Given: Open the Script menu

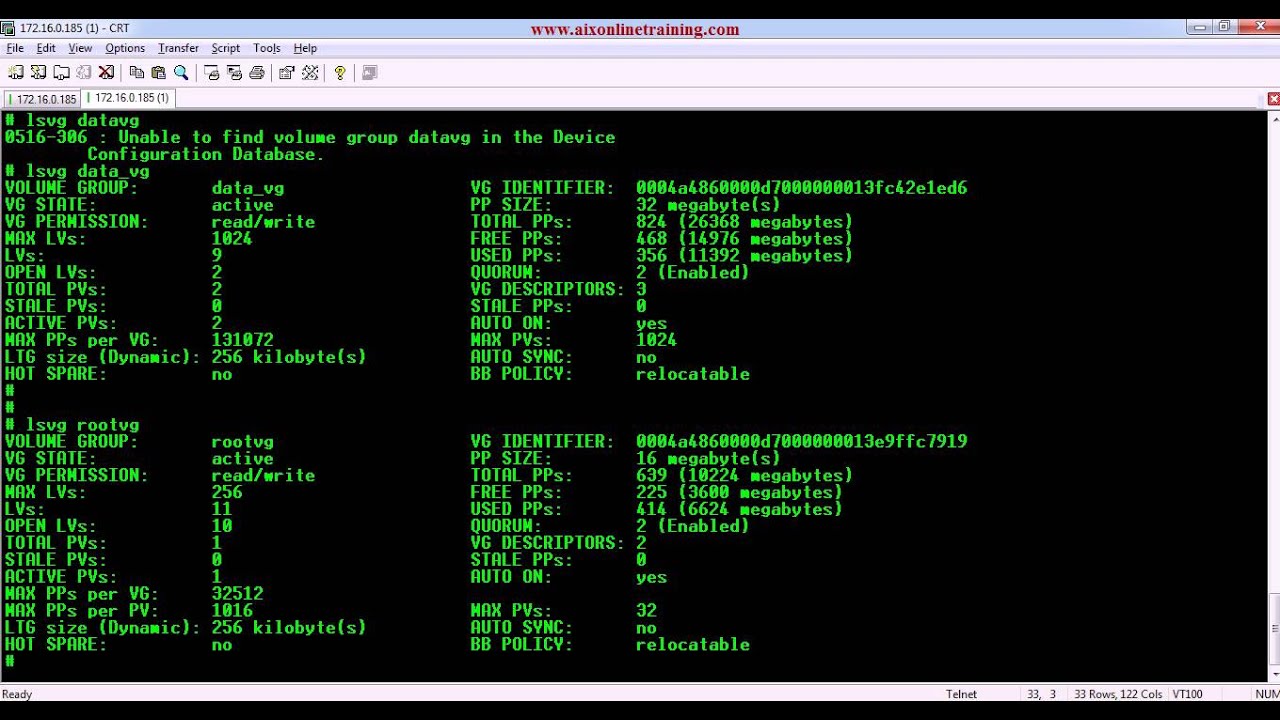Looking at the screenshot, I should pyautogui.click(x=225, y=48).
